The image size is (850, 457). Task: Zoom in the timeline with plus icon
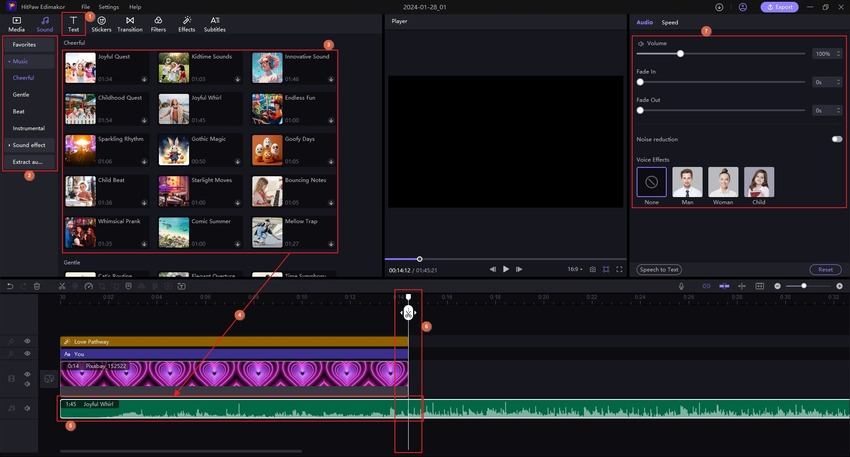839,286
